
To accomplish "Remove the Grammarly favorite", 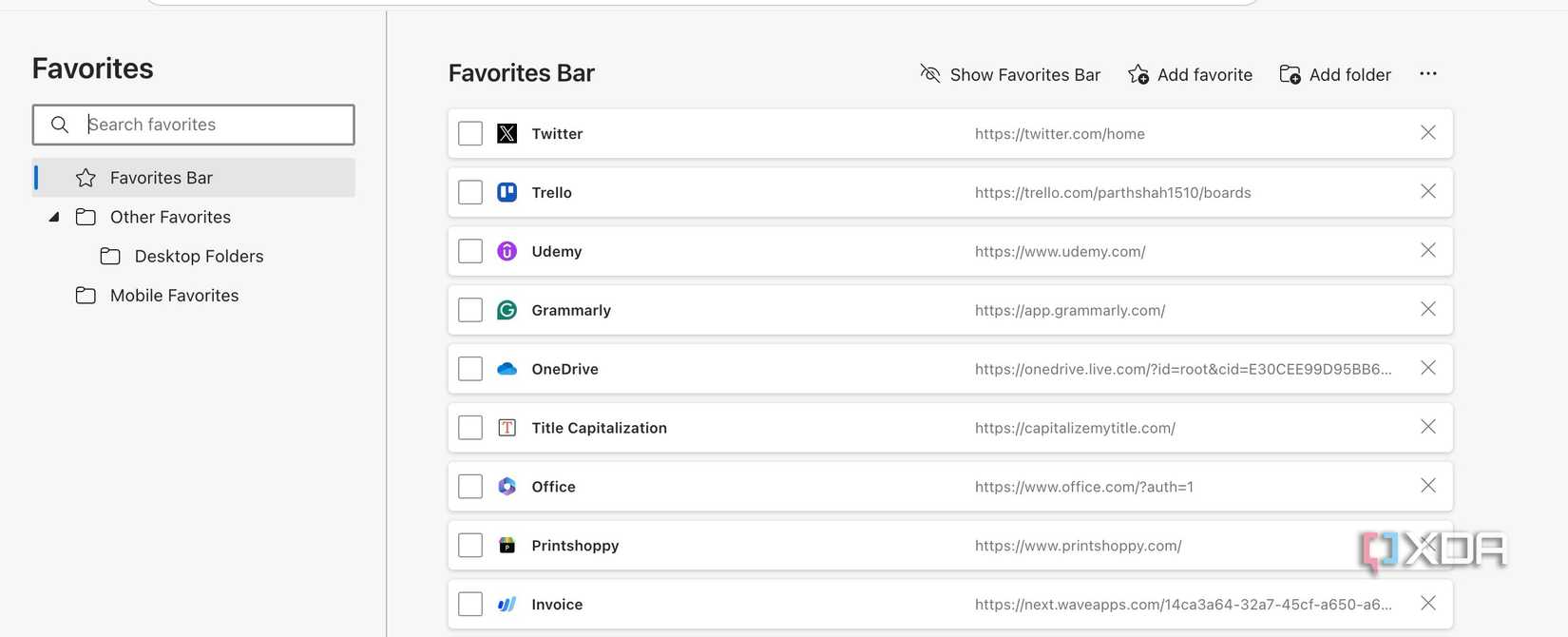I will [x=1428, y=310].
